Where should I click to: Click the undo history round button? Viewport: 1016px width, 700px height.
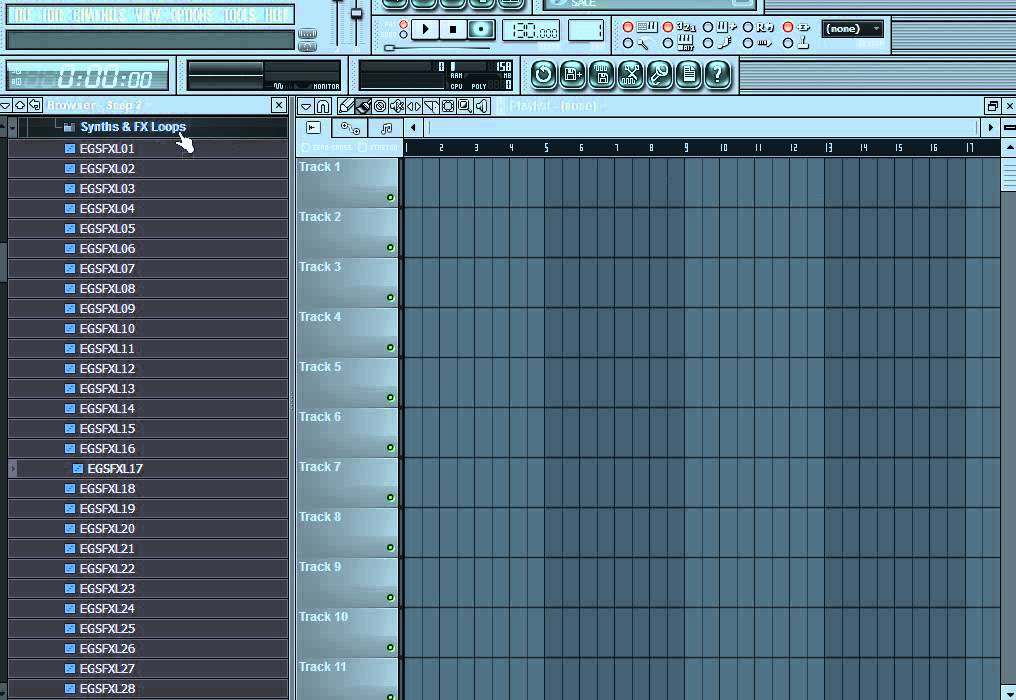click(x=543, y=75)
